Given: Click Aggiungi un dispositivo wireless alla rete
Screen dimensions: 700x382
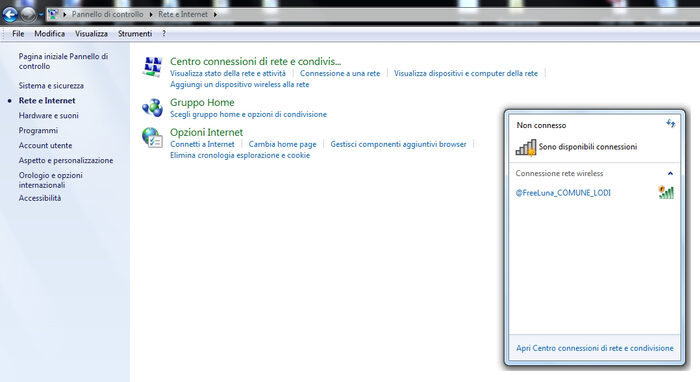Looking at the screenshot, I should (x=239, y=84).
